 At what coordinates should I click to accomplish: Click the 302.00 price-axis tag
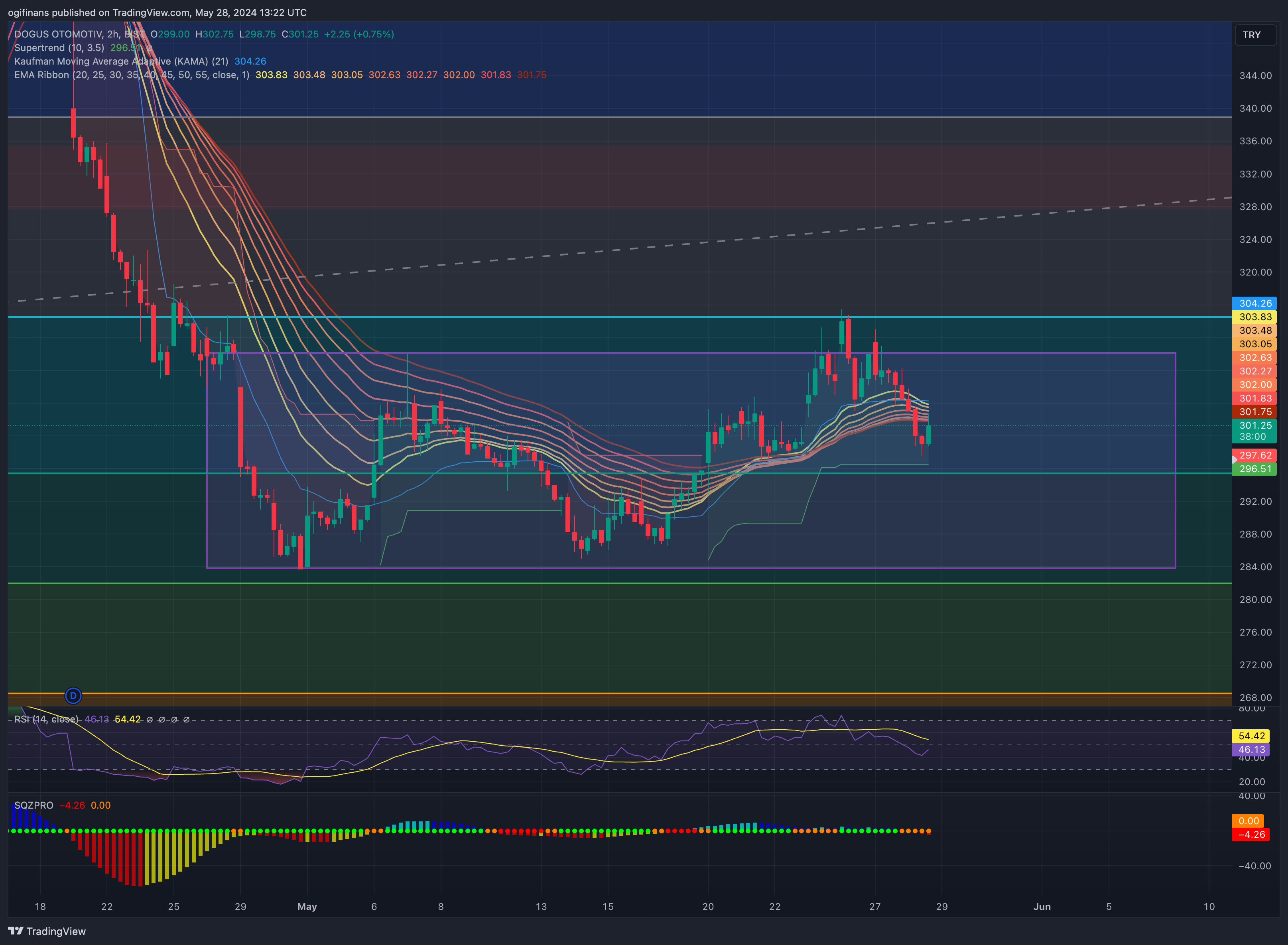1254,385
